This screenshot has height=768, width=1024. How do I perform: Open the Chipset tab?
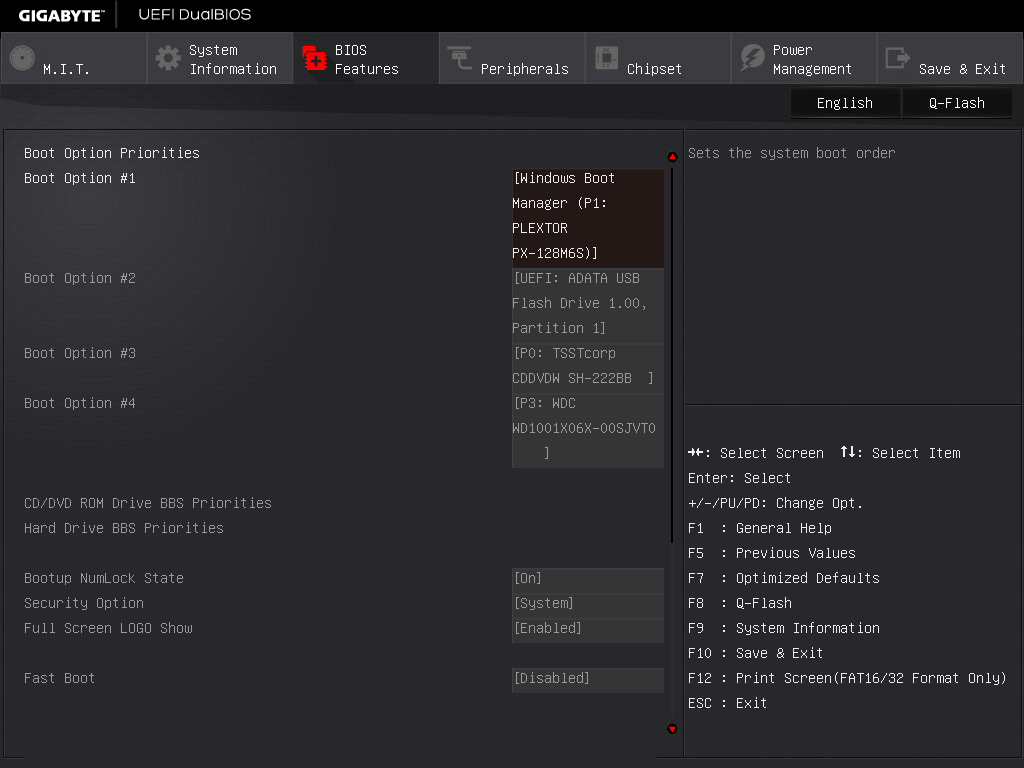tap(658, 58)
